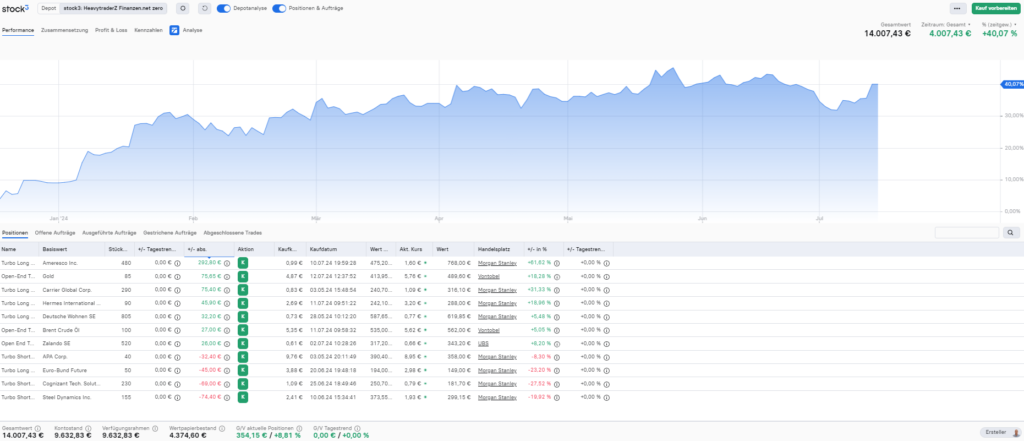The height and width of the screenshot is (441, 1024).
Task: Open info icon next to +61,62 % for Ameresco
Action: point(556,263)
